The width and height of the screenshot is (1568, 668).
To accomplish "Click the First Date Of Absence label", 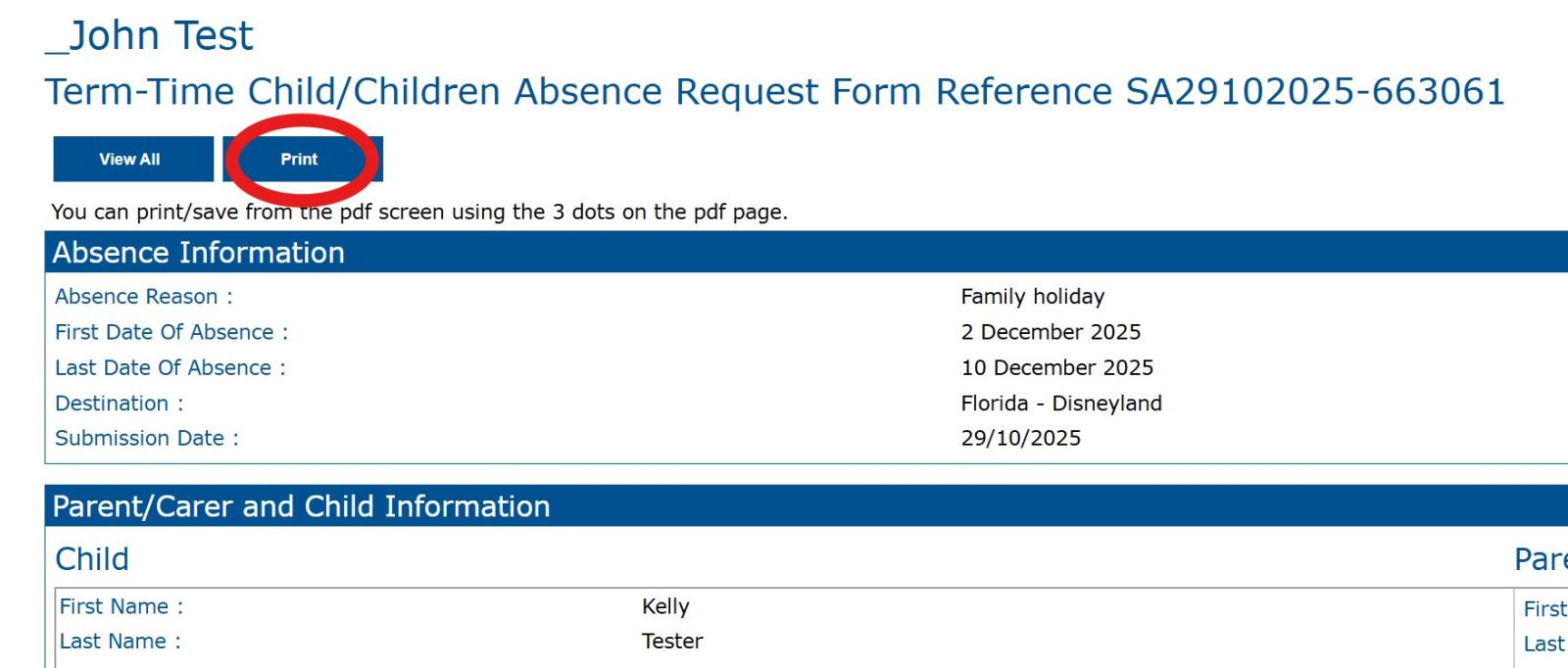I will [171, 332].
